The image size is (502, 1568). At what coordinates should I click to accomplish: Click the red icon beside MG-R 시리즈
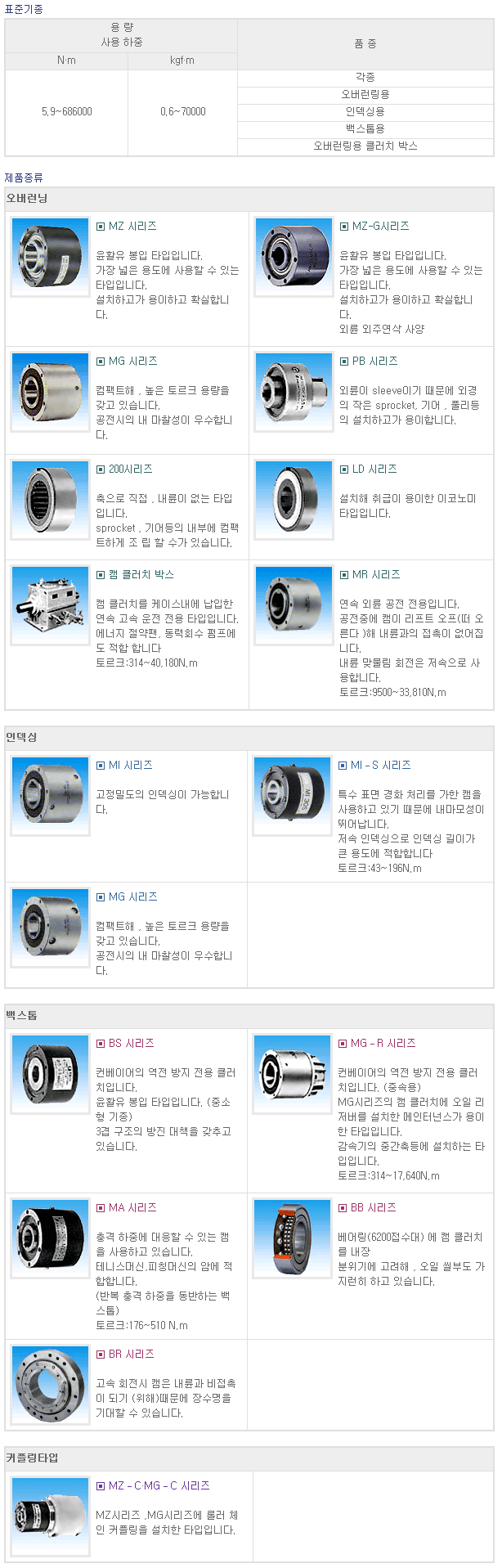click(x=343, y=1044)
